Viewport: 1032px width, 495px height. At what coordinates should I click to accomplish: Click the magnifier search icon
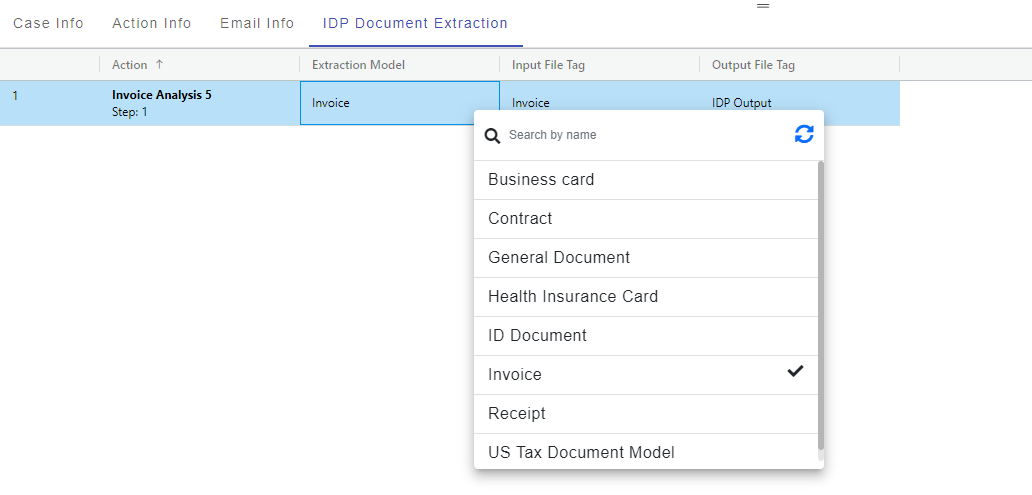pyautogui.click(x=492, y=136)
